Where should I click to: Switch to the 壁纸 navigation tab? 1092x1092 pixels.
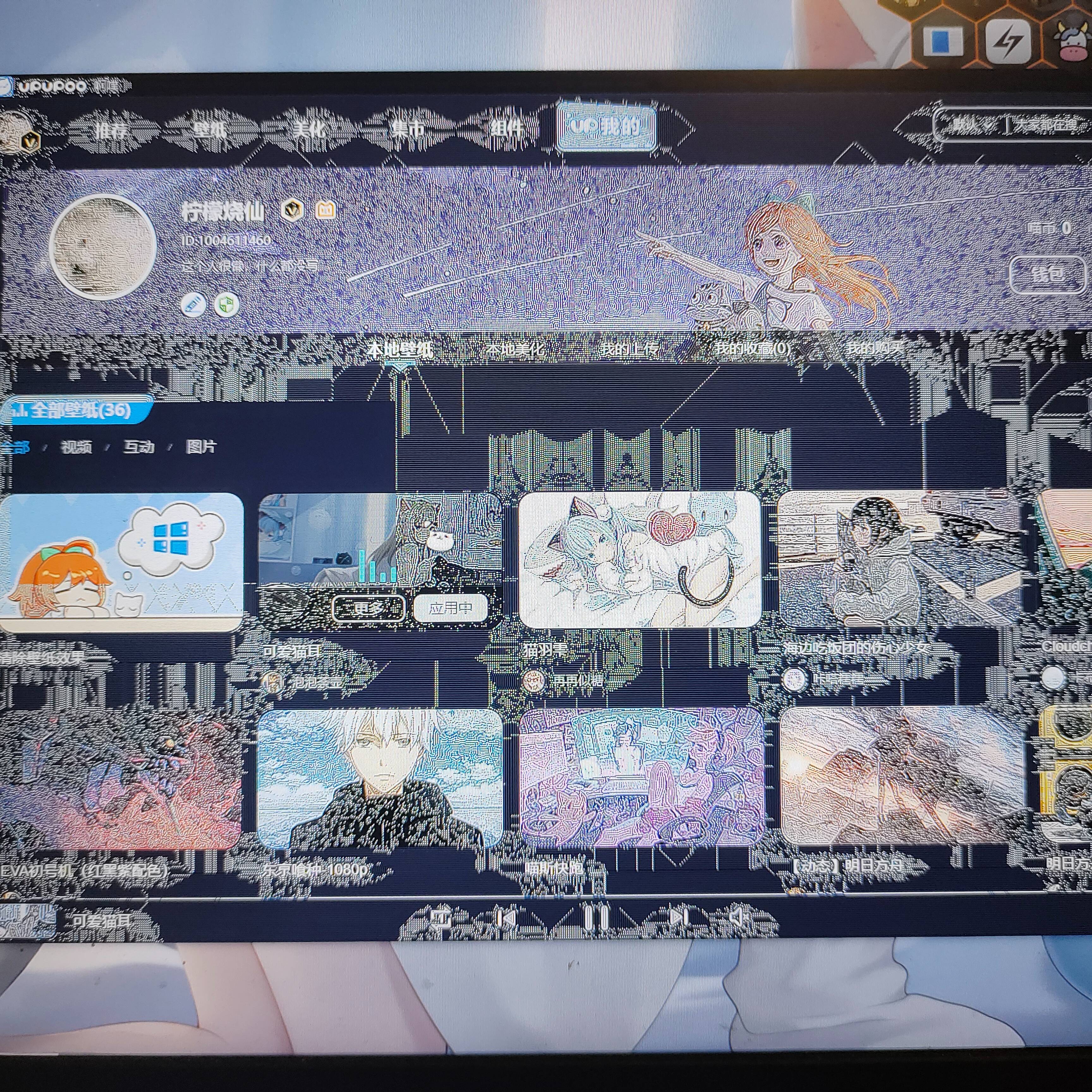coord(209,130)
